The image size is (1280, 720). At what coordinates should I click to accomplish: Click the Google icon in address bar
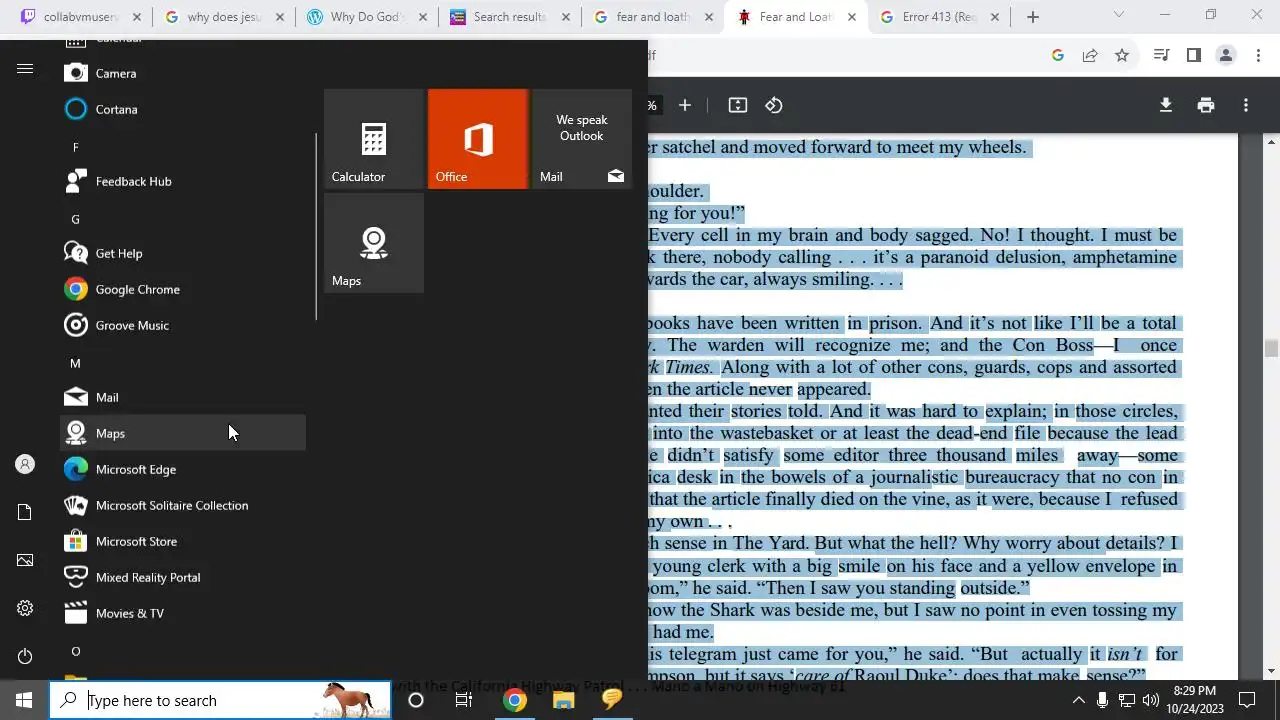1058,56
